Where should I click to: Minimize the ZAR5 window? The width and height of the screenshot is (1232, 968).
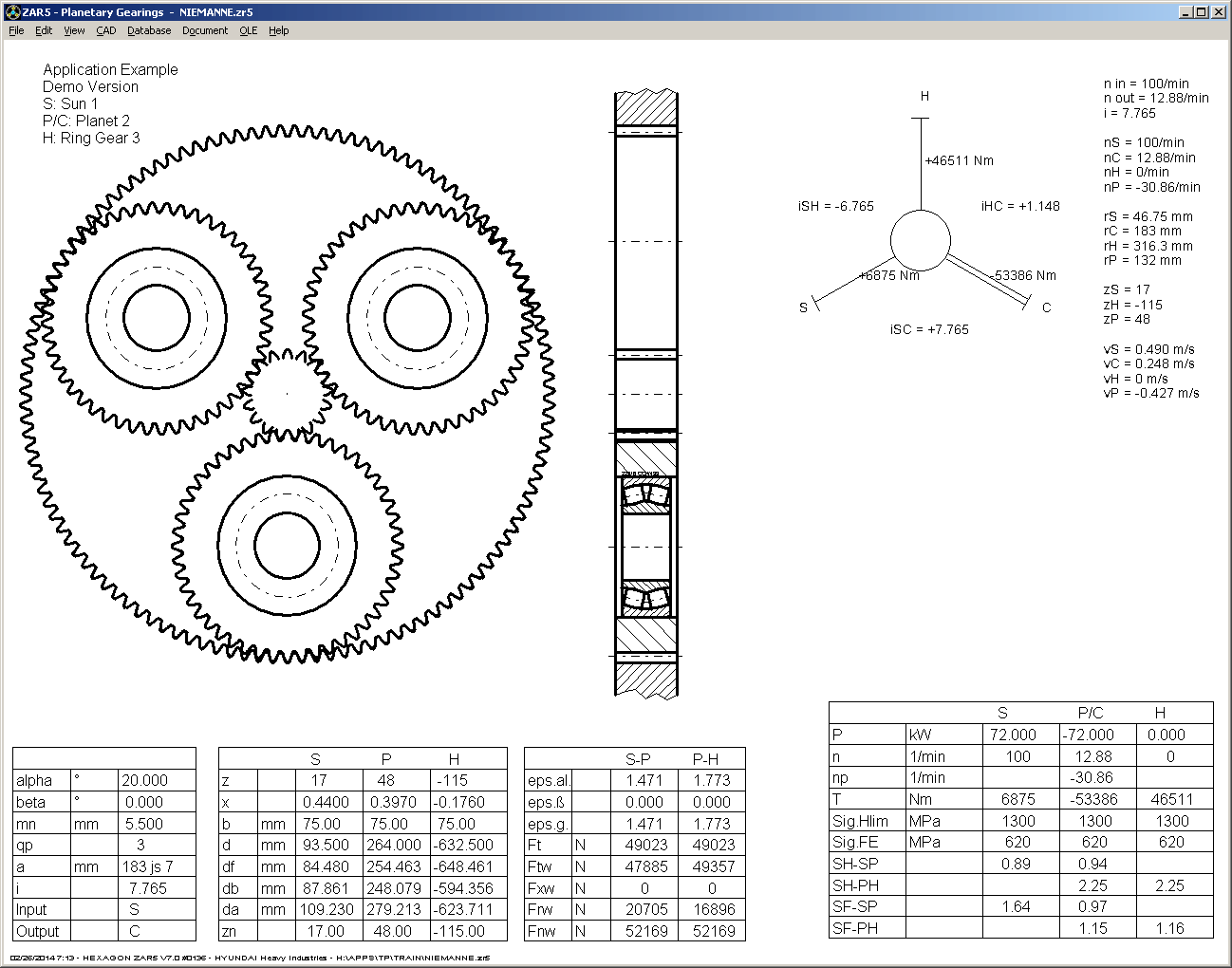(1185, 12)
